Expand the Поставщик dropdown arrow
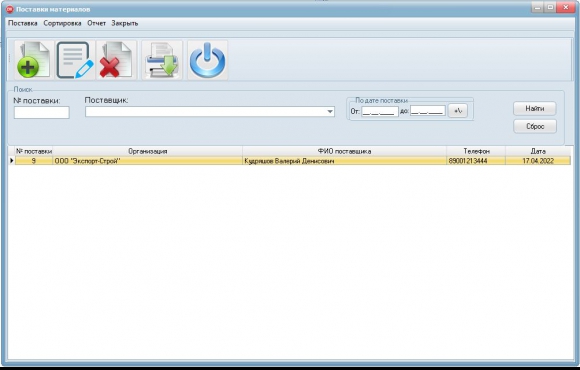580x370 pixels. (330, 111)
